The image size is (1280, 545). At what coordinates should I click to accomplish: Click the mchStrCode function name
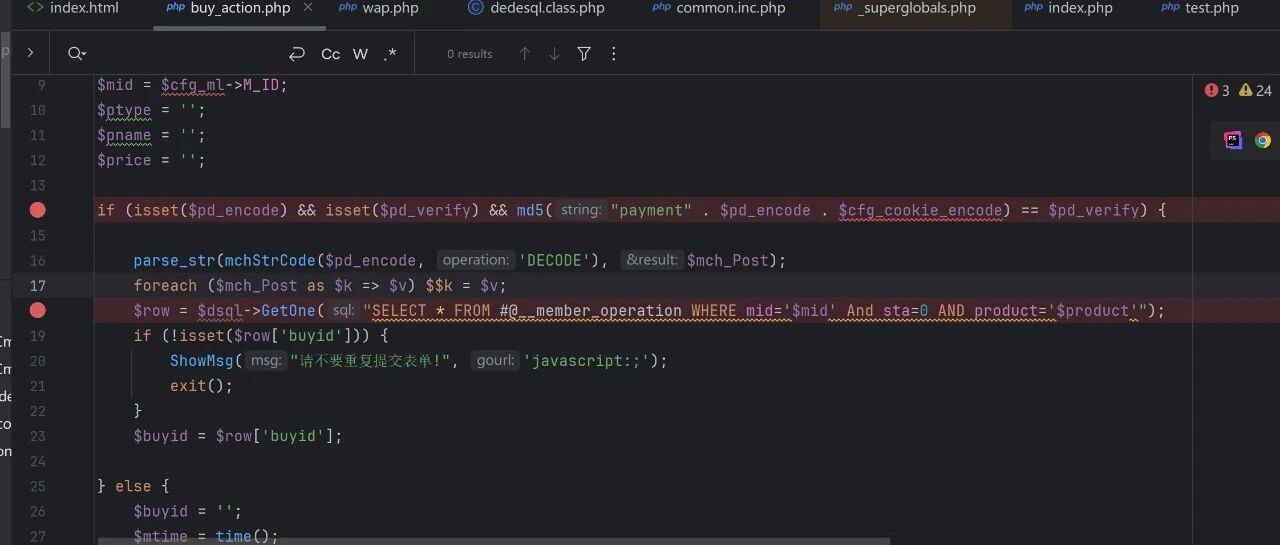point(270,260)
